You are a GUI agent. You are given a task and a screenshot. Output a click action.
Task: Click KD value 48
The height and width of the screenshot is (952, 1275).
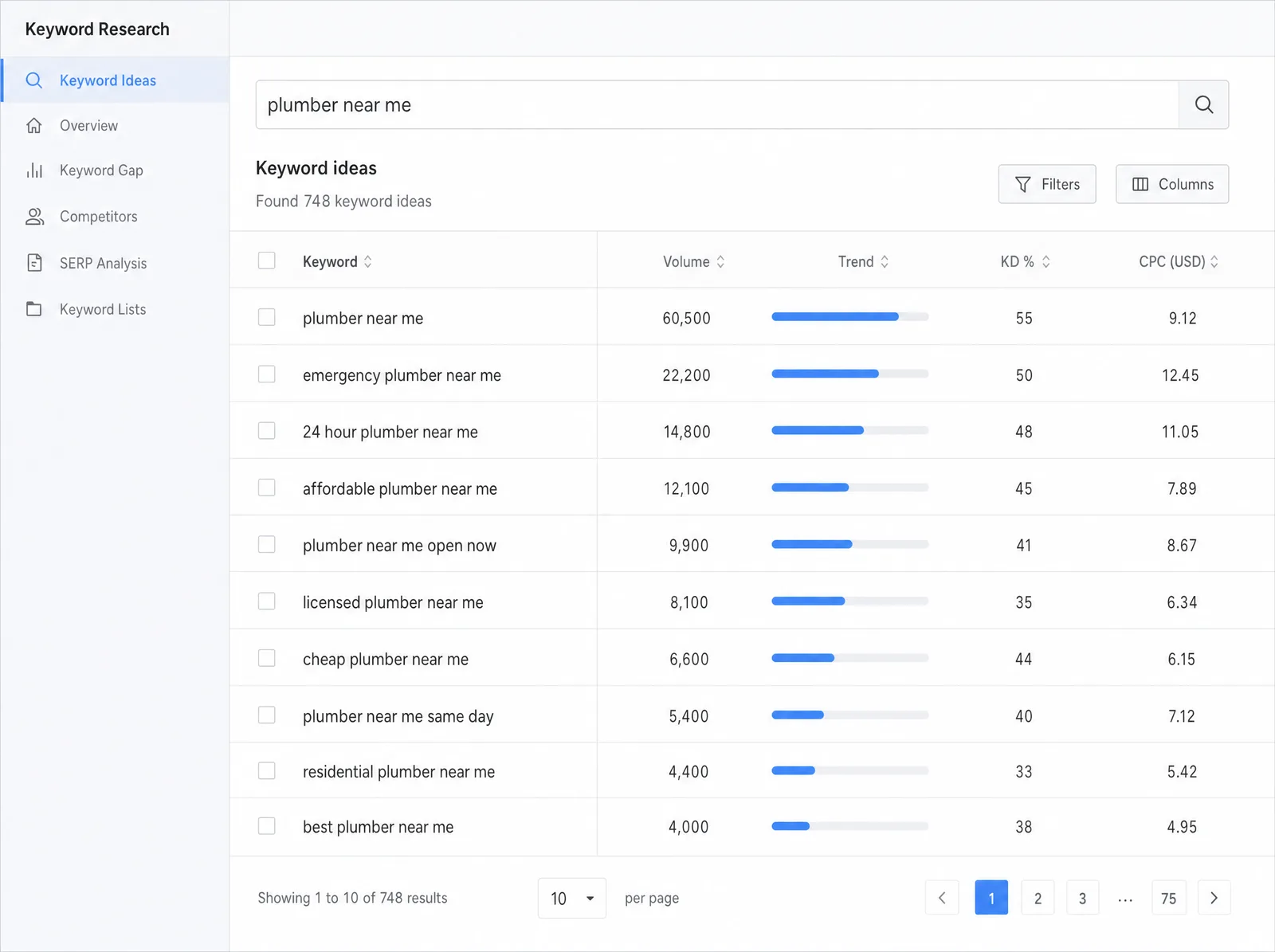coord(1024,432)
